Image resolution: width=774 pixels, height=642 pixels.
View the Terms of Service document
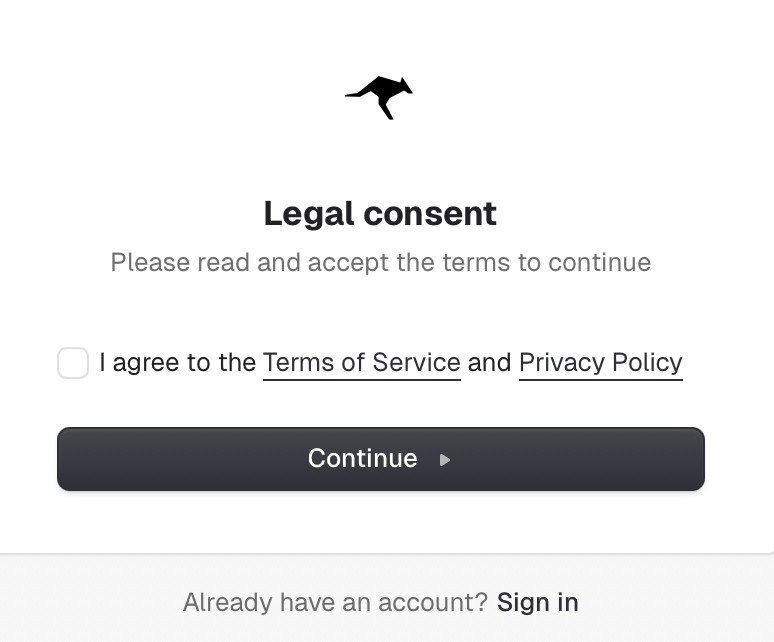coord(361,362)
